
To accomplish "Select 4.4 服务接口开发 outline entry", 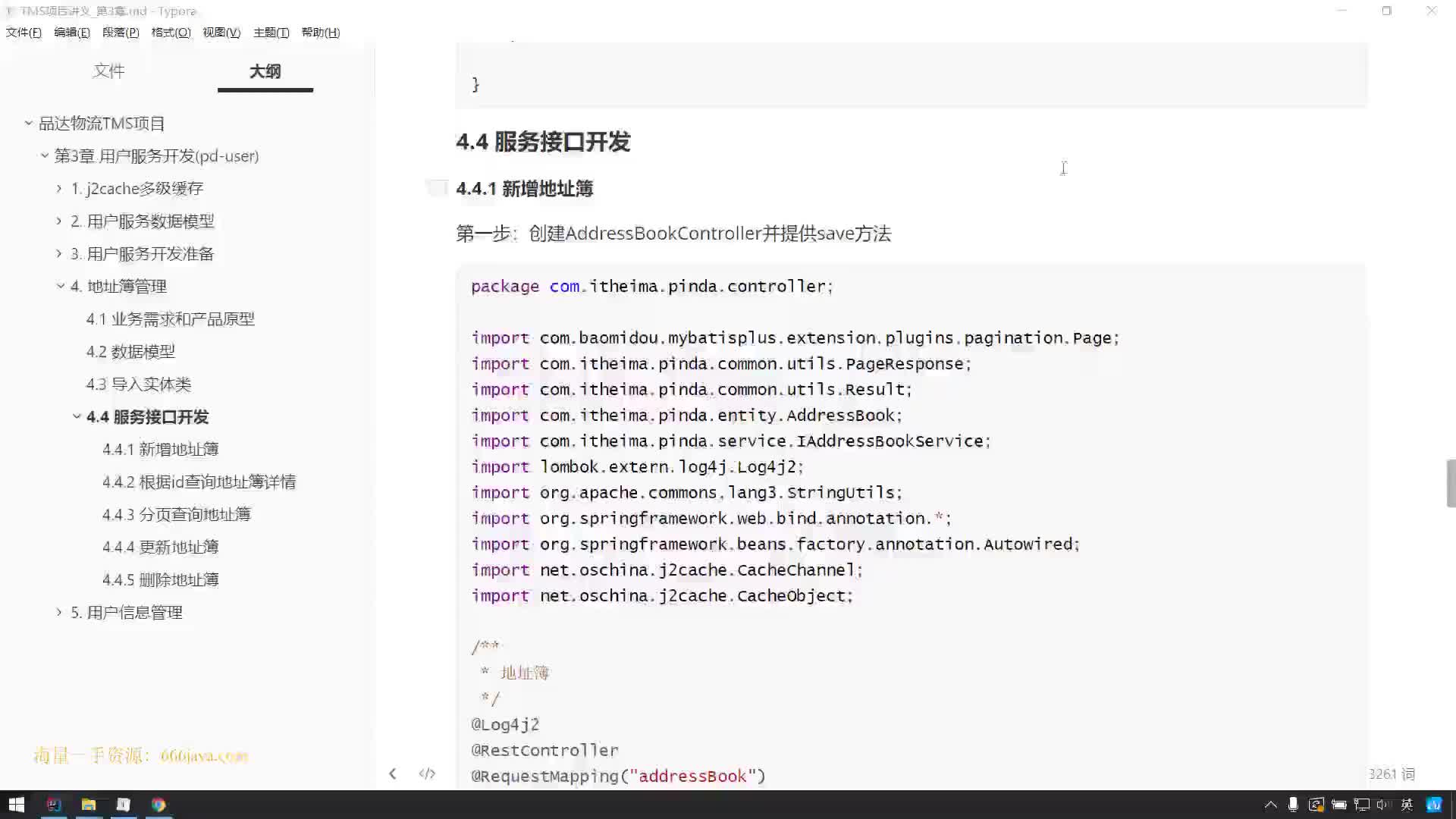I will pyautogui.click(x=147, y=417).
